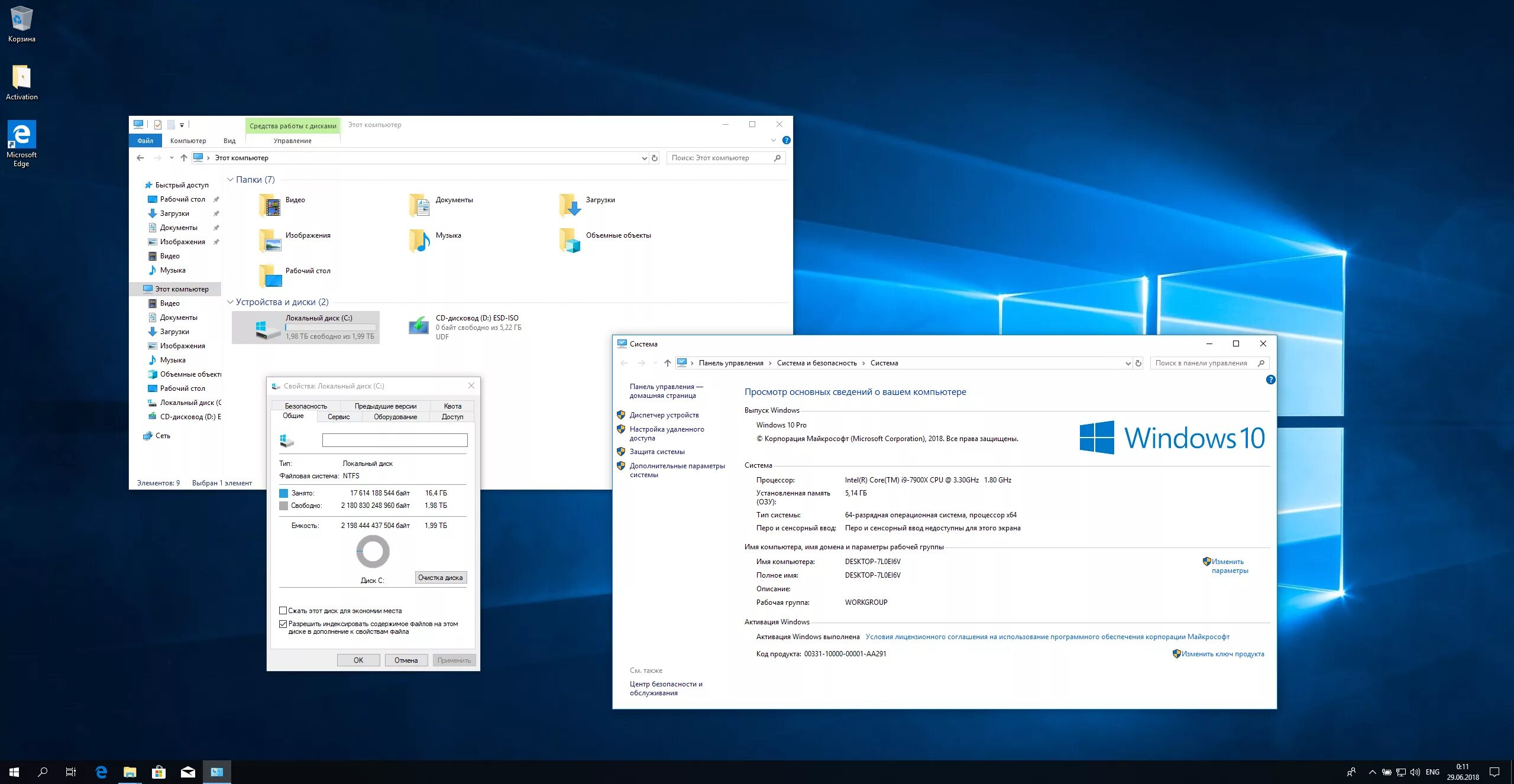Select Загрузки folder in left sidebar

tap(175, 213)
